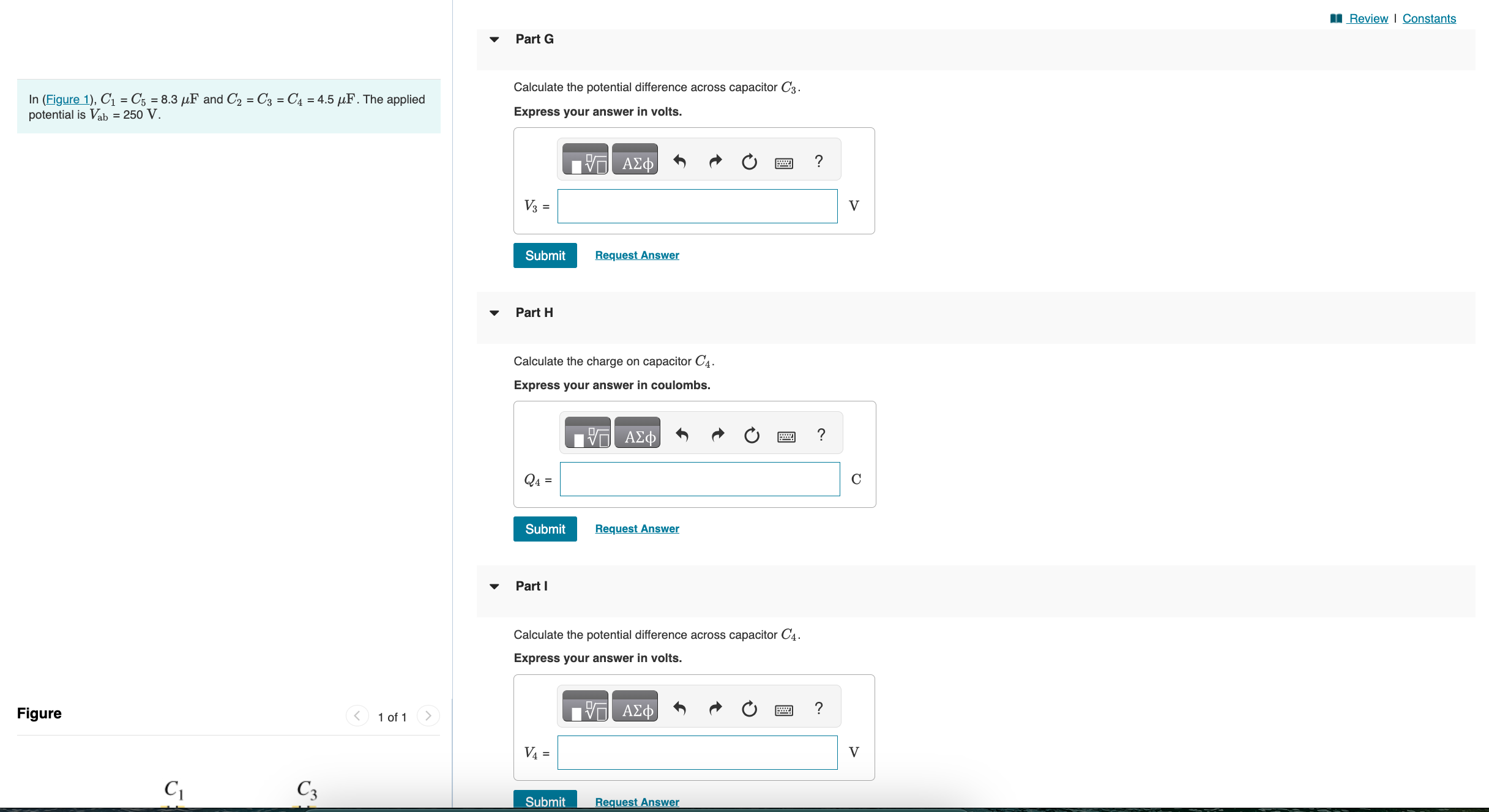
Task: Click undo arrow in Part G toolbar
Action: click(x=680, y=162)
